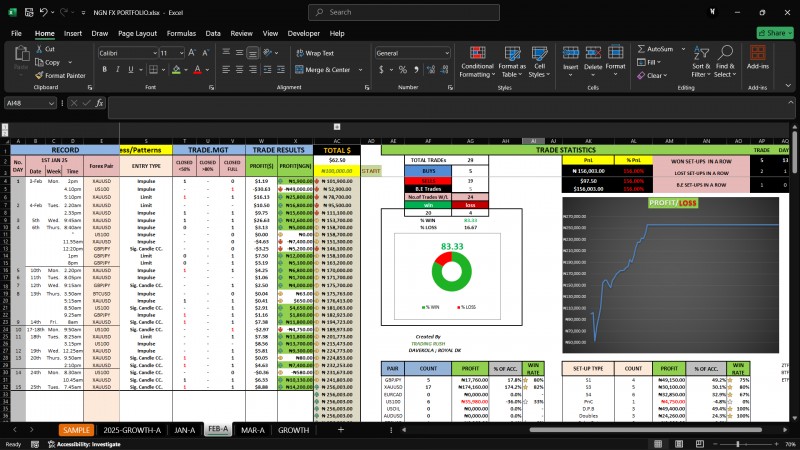Click the Name Box showing AI48

tap(29, 103)
